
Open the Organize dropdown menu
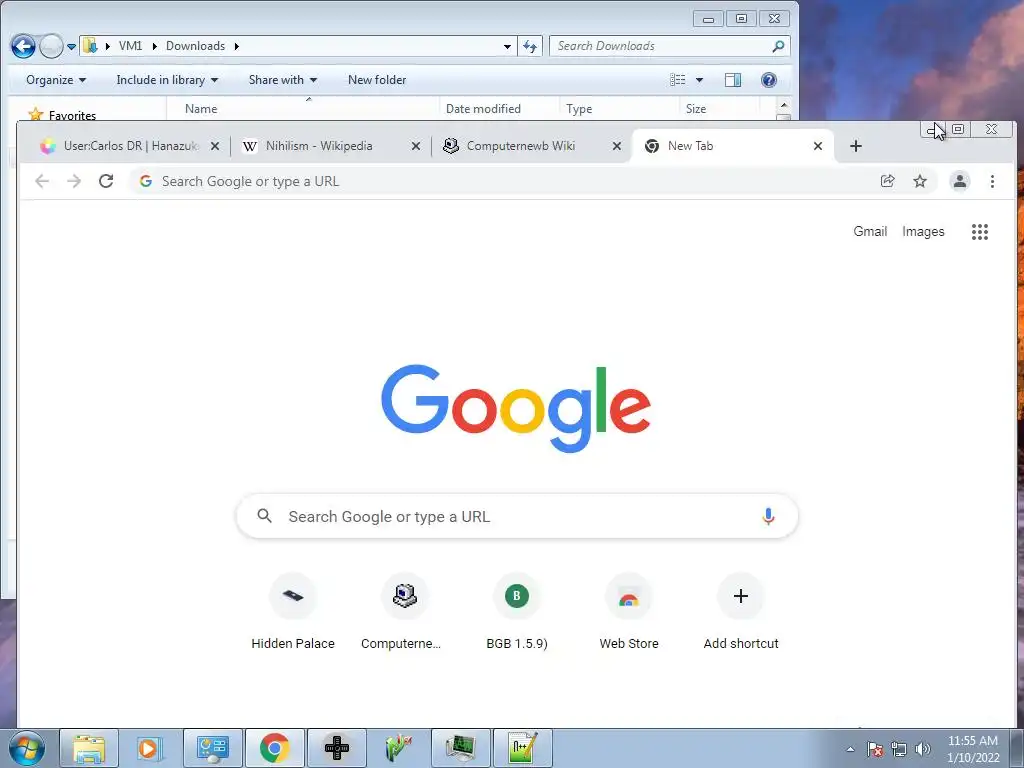(56, 80)
